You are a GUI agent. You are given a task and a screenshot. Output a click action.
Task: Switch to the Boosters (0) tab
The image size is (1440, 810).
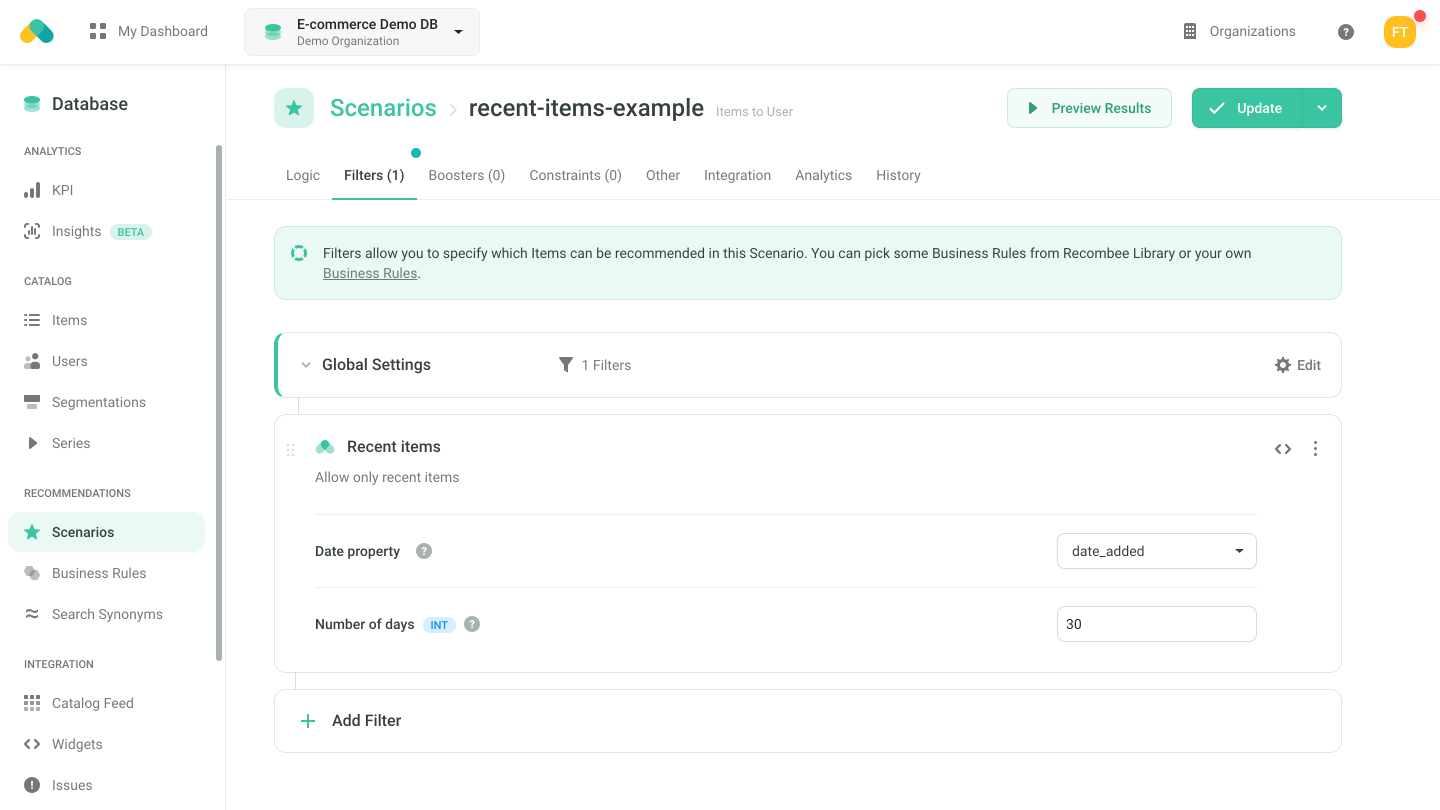click(x=467, y=175)
